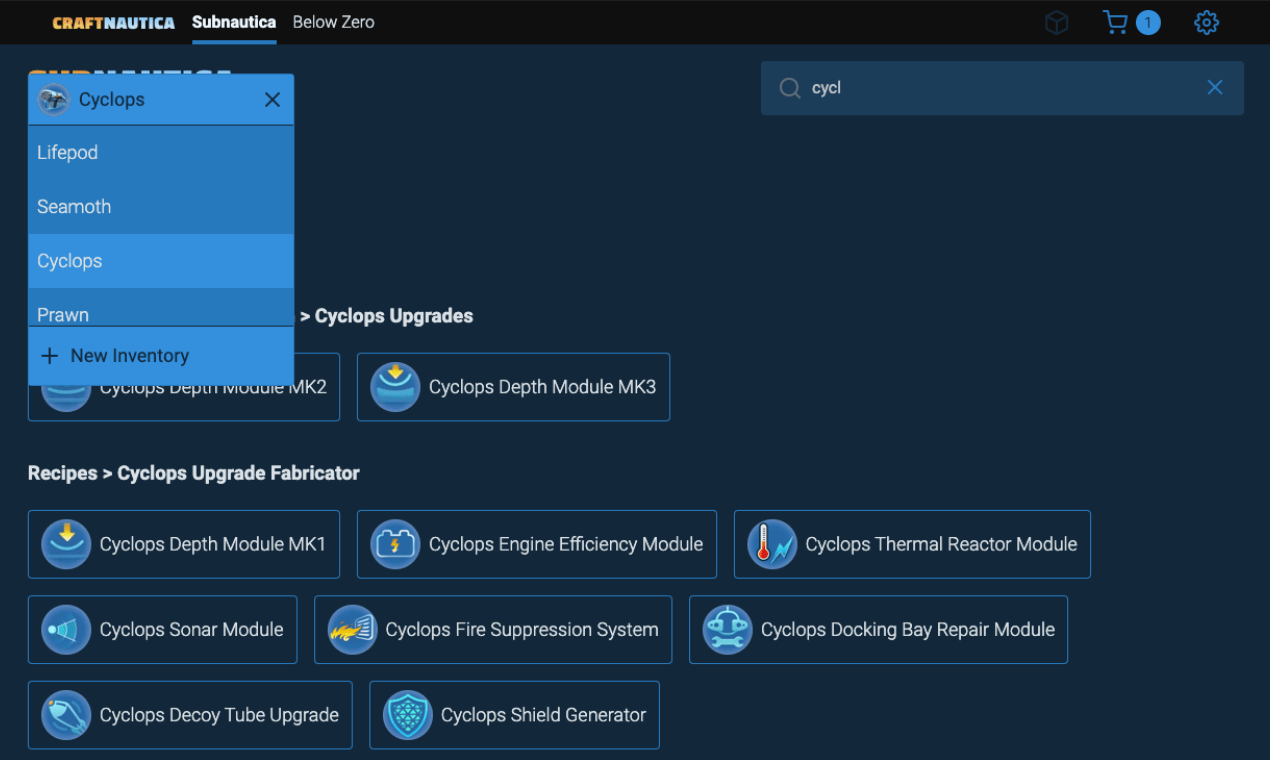Click the Cyclops Depth Module MK1 icon
This screenshot has height=760, width=1270.
[x=66, y=545]
